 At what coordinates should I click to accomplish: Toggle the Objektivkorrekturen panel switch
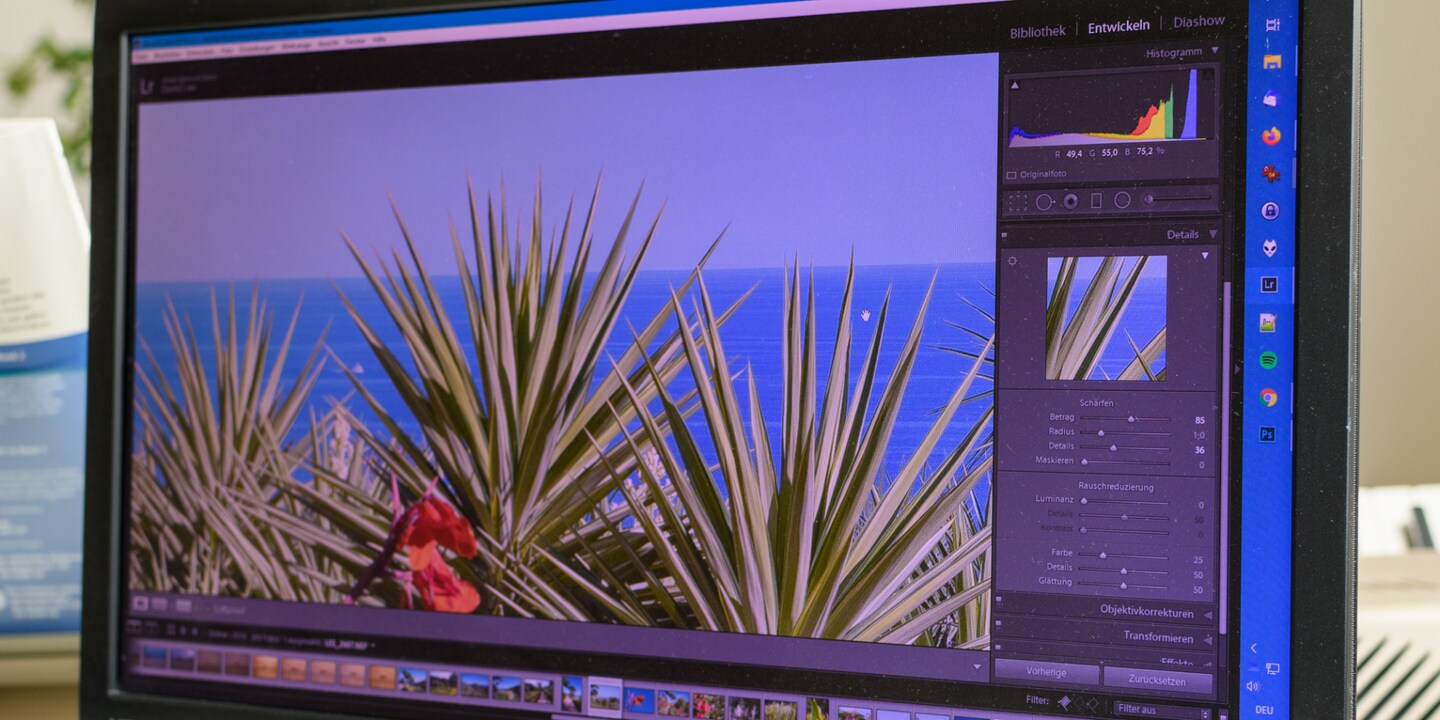[999, 601]
